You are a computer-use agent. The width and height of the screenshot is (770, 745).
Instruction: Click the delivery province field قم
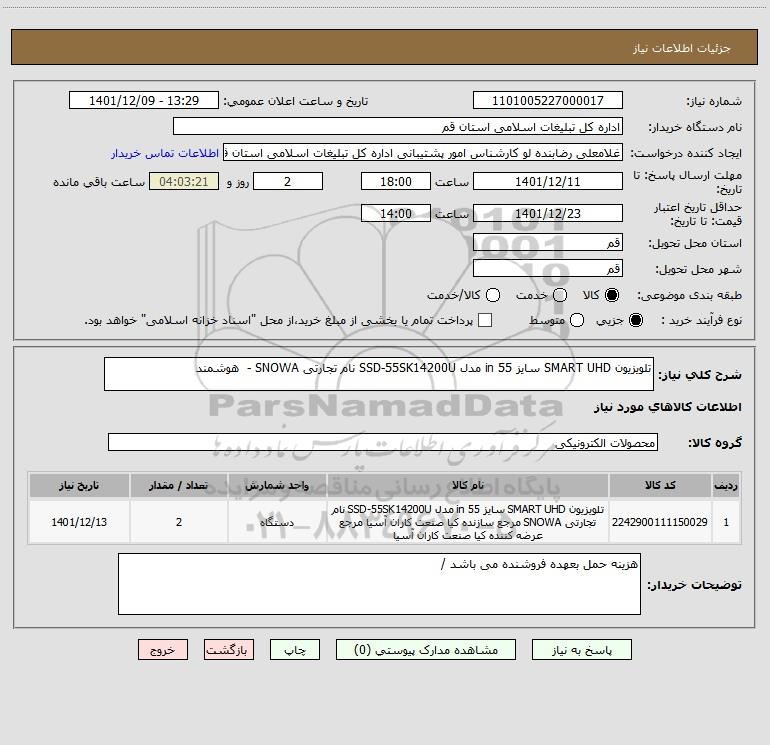point(548,243)
